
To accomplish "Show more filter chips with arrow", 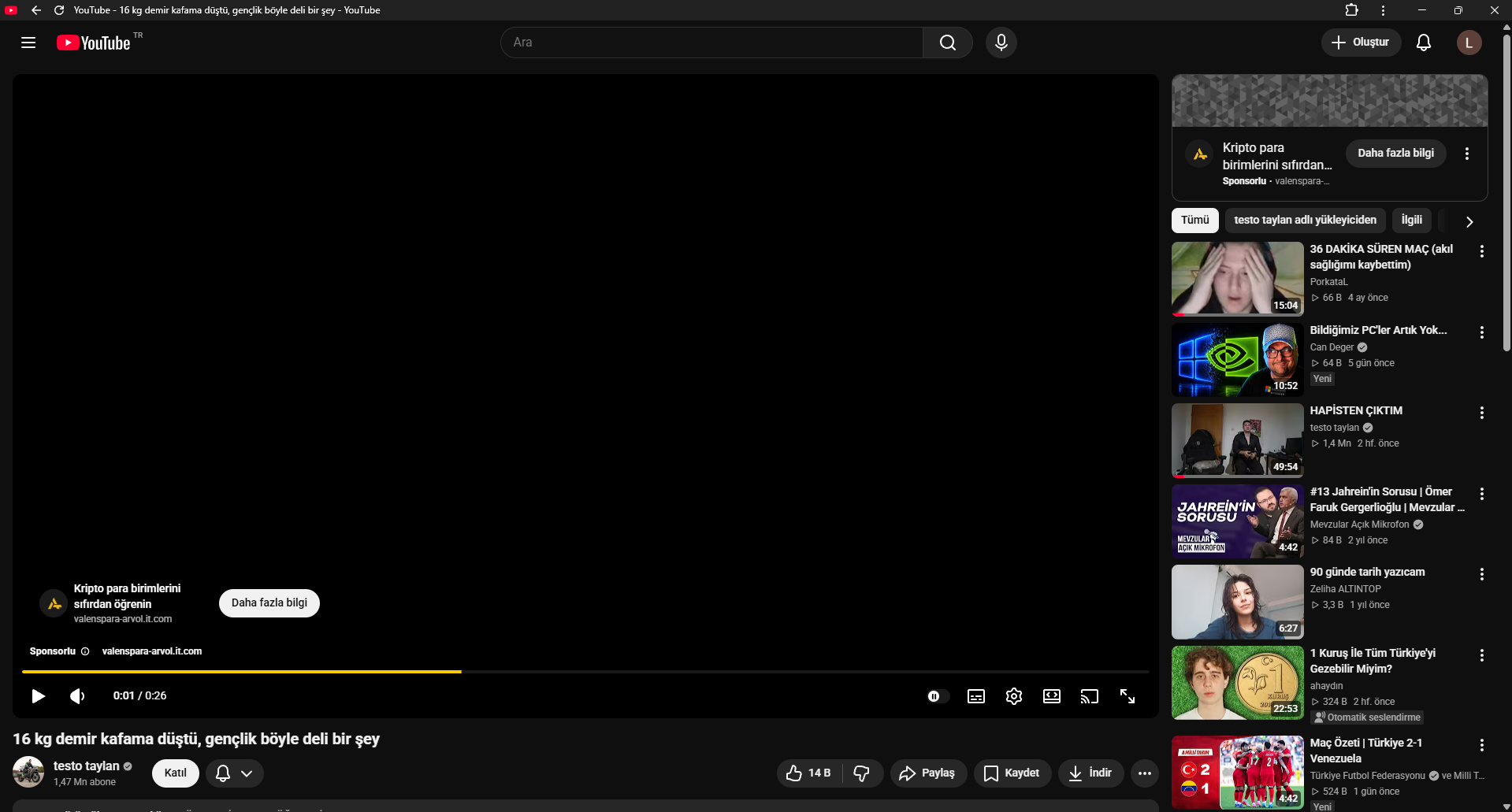I will click(x=1469, y=222).
